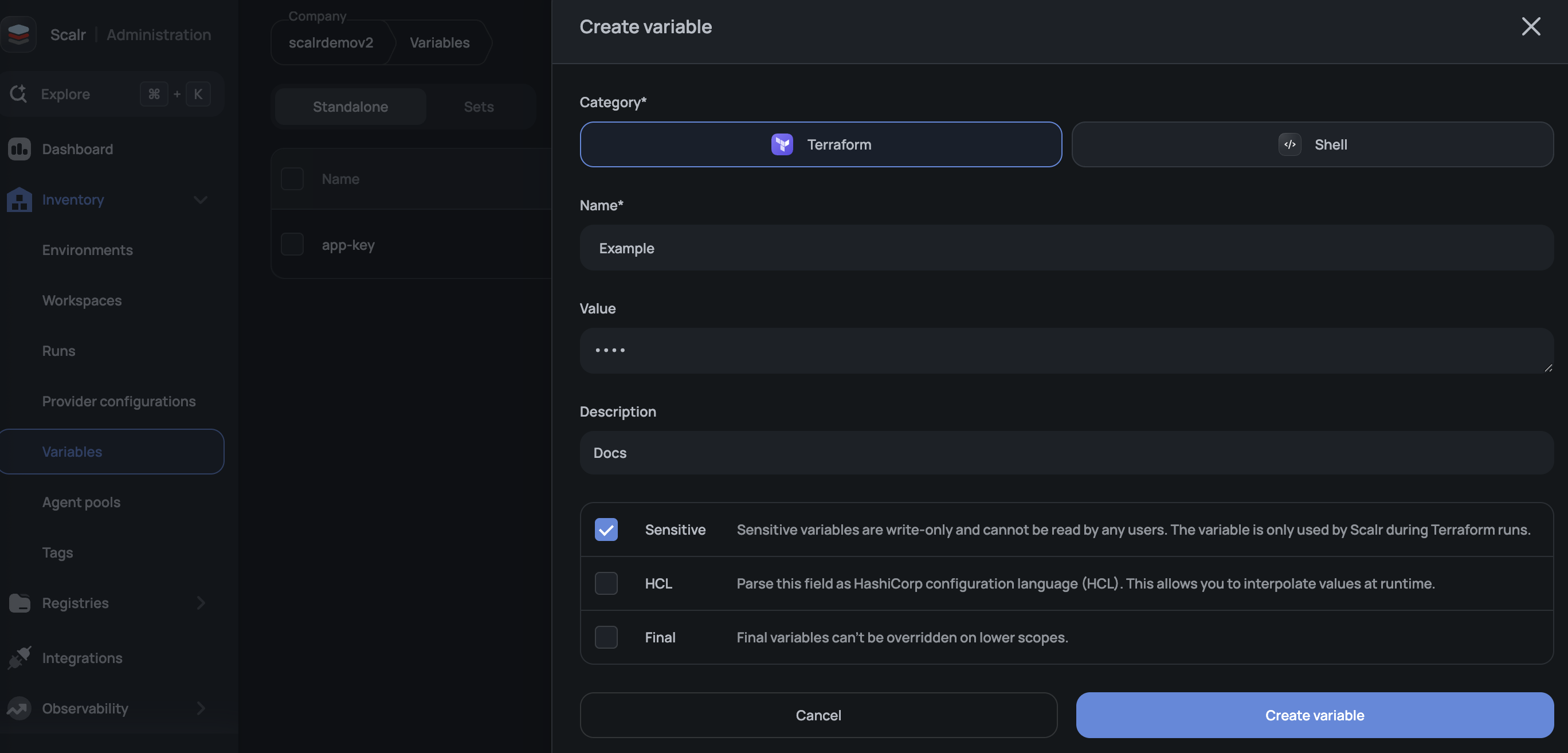Click the Scalr logo icon
This screenshot has width=1568, height=753.
[x=19, y=34]
